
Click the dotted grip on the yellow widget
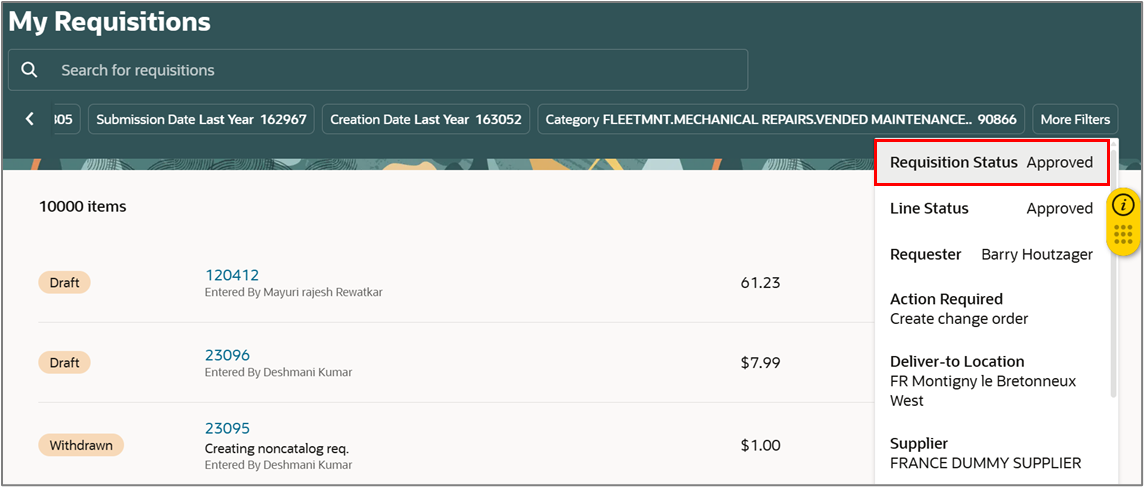coord(1124,235)
